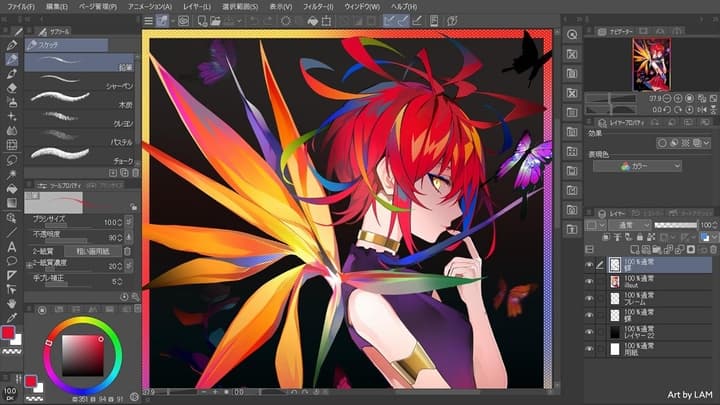
Task: Adjust the ブラシサイズ stepper
Action: [x=120, y=222]
